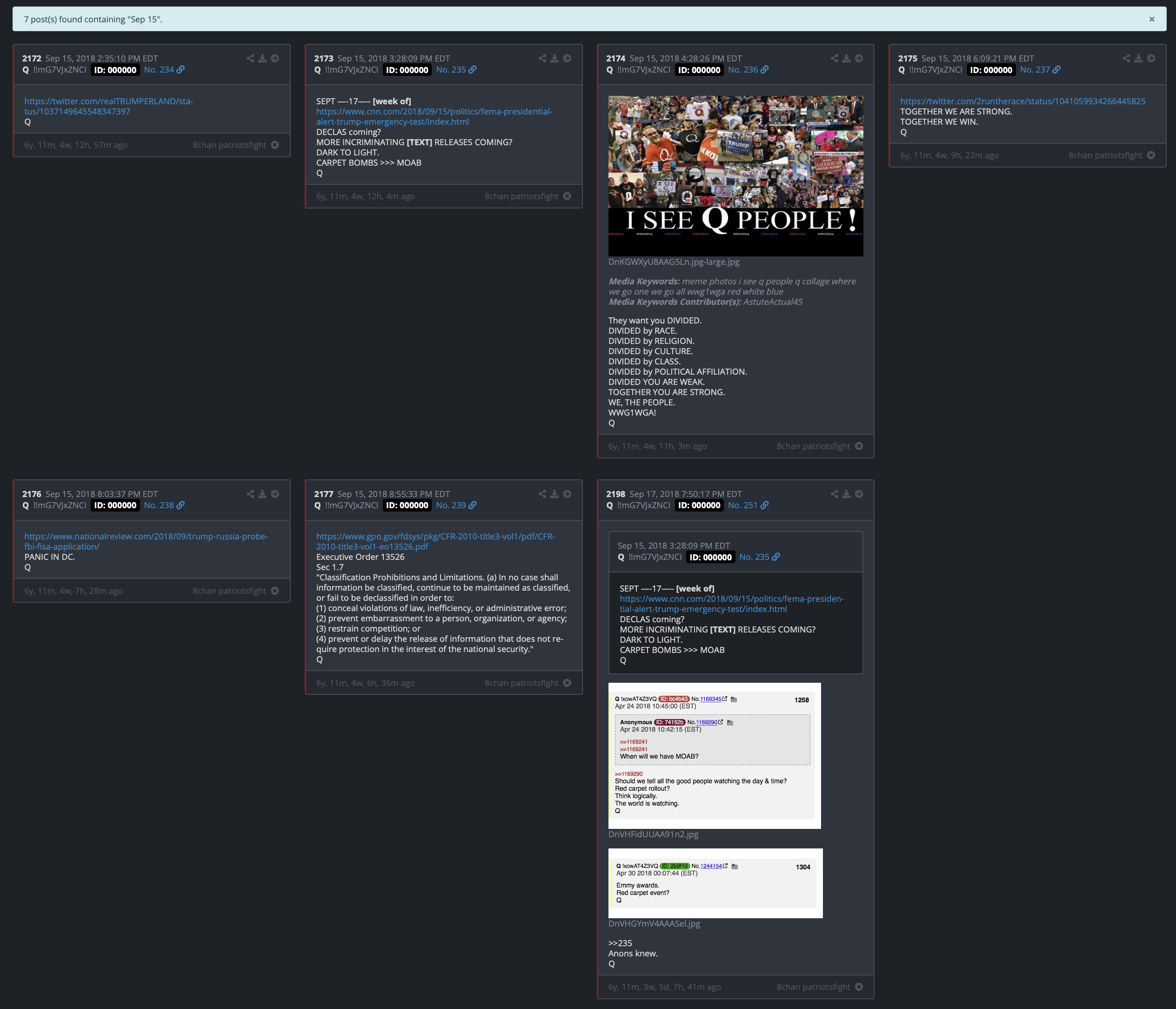Open arrow icon on post 2176
The height and width of the screenshot is (1009, 1176).
(275, 494)
